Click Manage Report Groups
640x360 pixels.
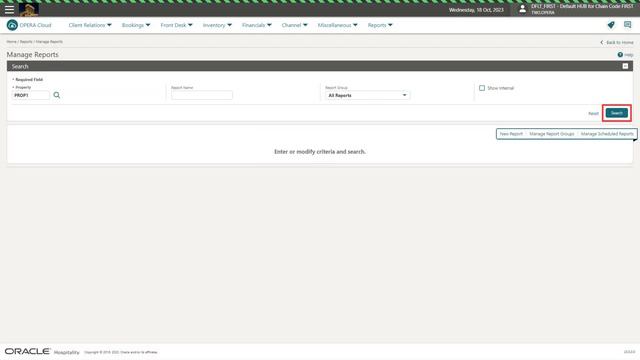click(x=552, y=134)
